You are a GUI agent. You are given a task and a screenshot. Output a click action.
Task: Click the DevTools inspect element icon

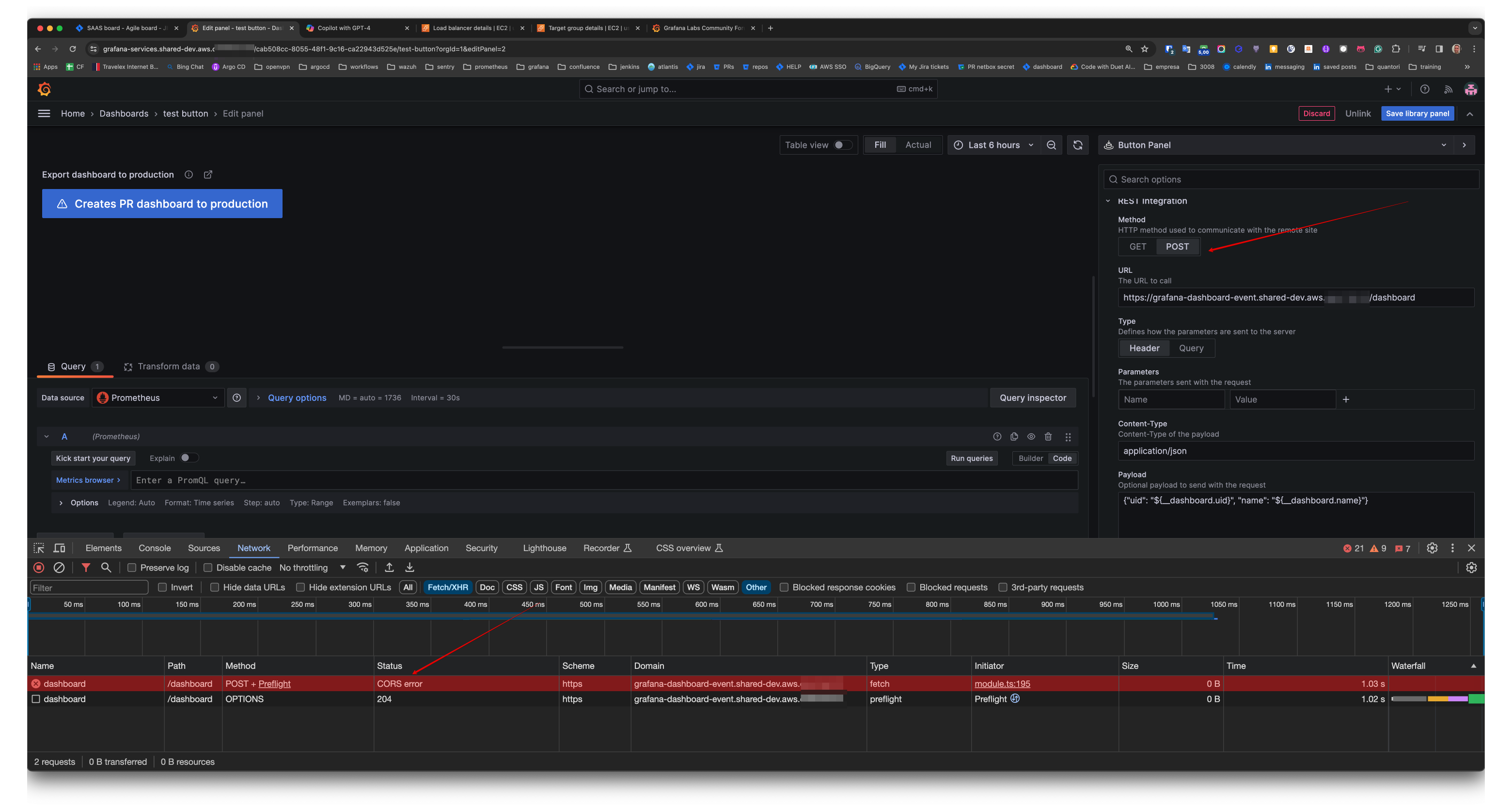point(39,548)
